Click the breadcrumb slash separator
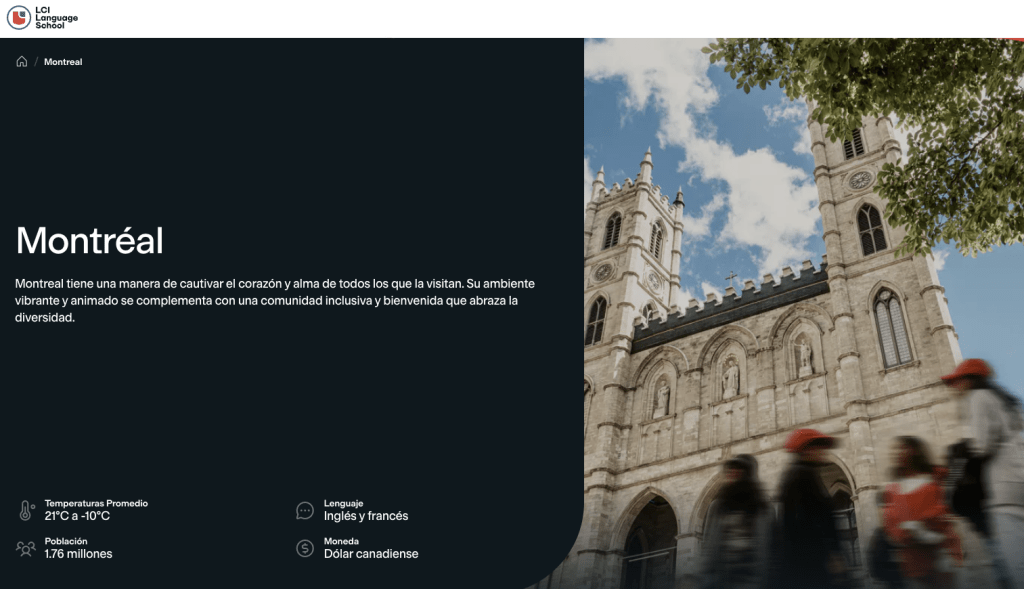 (36, 62)
